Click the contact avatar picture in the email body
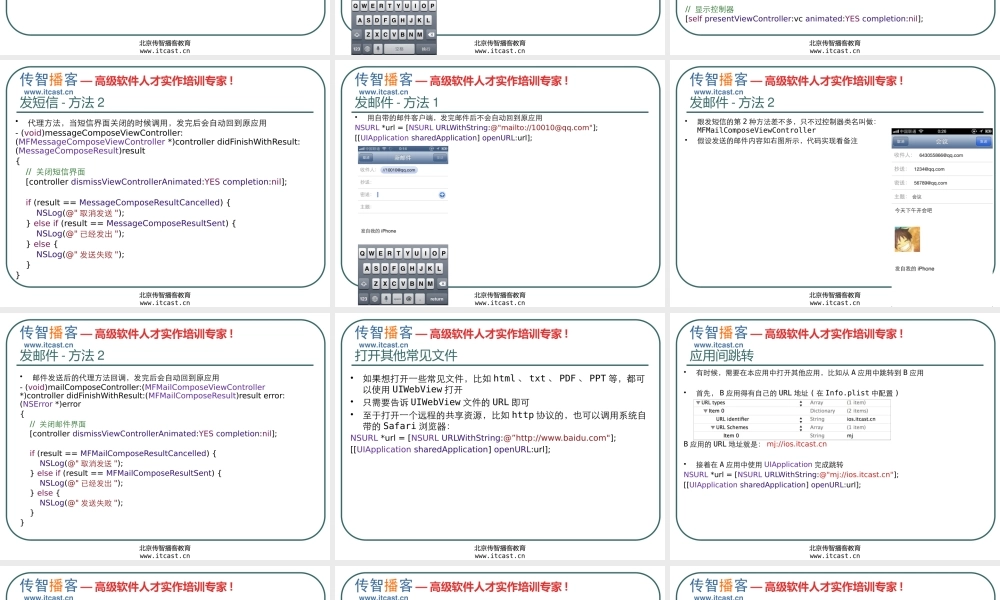The image size is (1000, 600). 905,239
